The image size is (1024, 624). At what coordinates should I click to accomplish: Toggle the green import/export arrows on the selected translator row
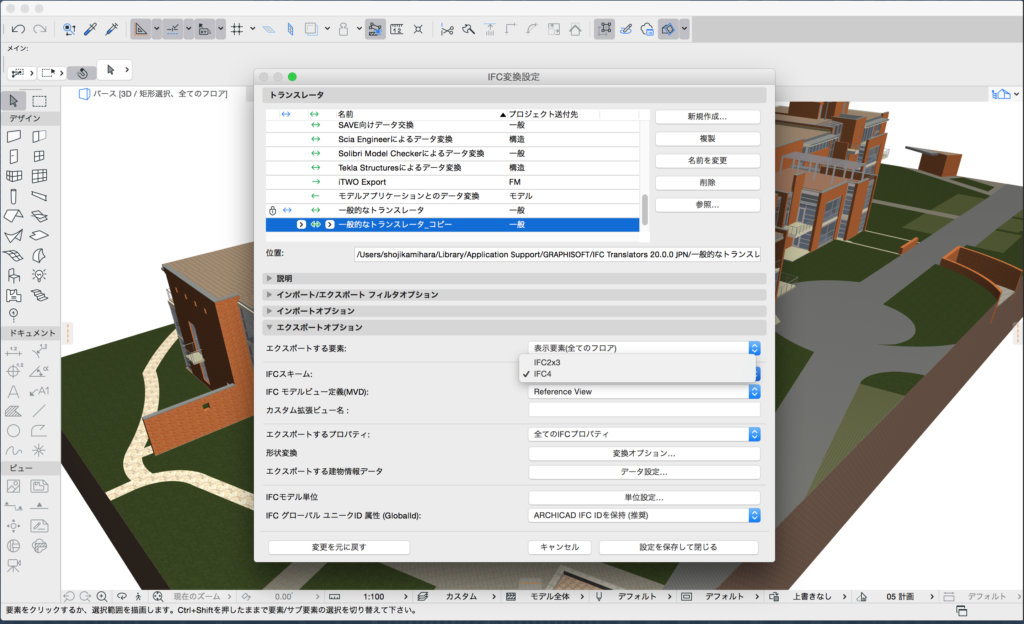315,225
